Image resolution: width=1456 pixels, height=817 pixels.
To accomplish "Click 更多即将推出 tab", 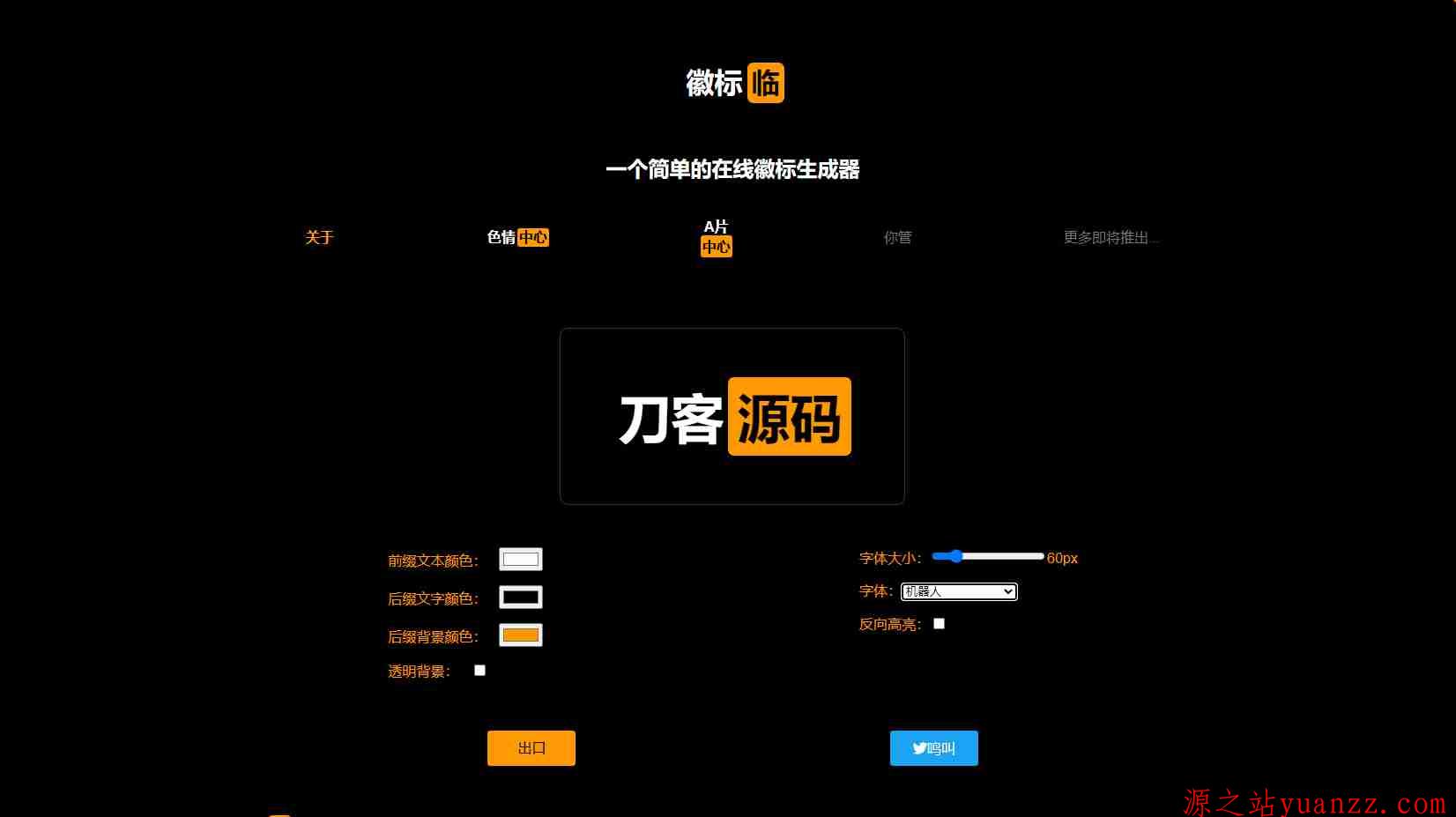I will click(1111, 237).
